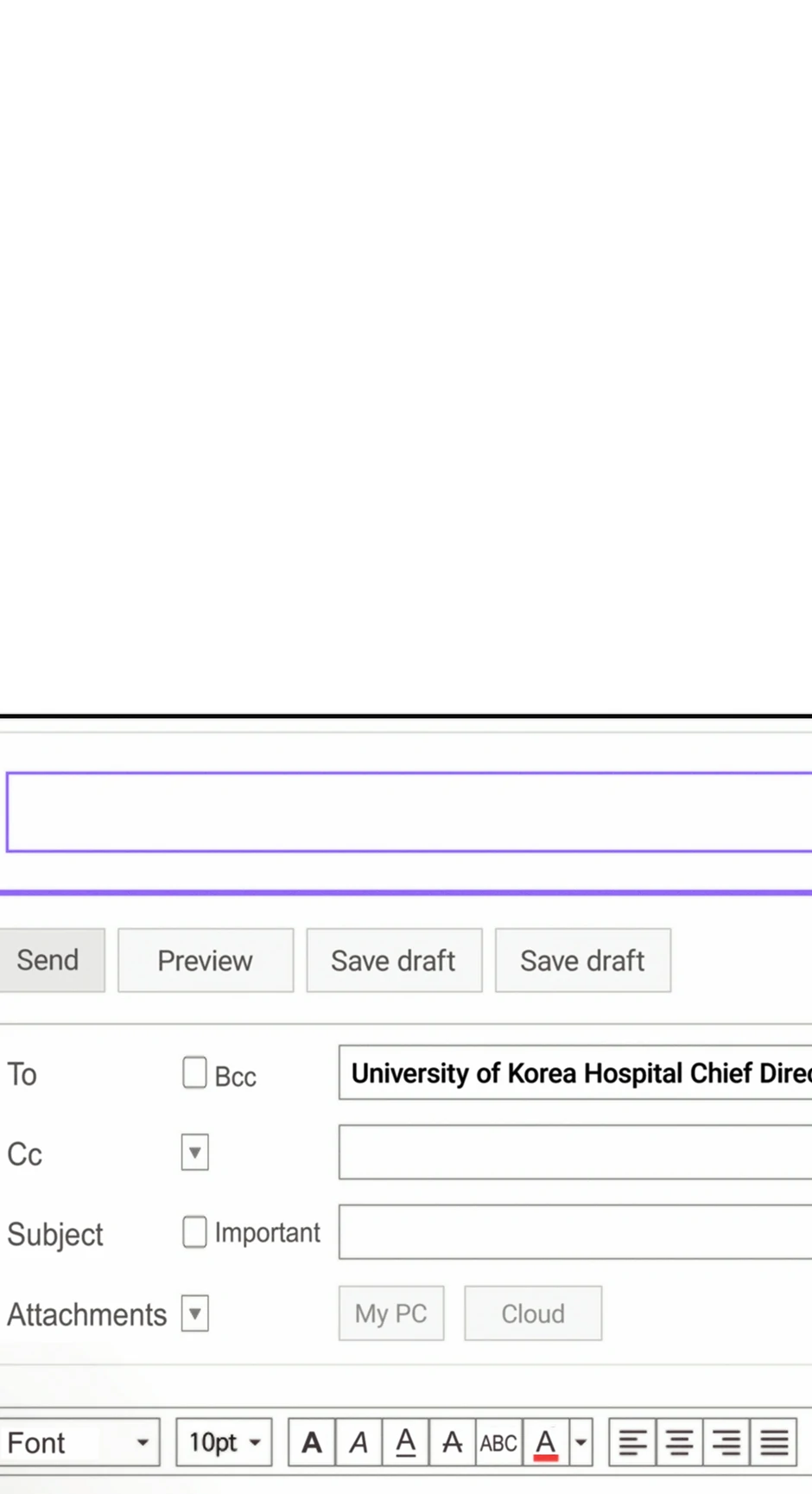Center align the text

coord(679,1442)
